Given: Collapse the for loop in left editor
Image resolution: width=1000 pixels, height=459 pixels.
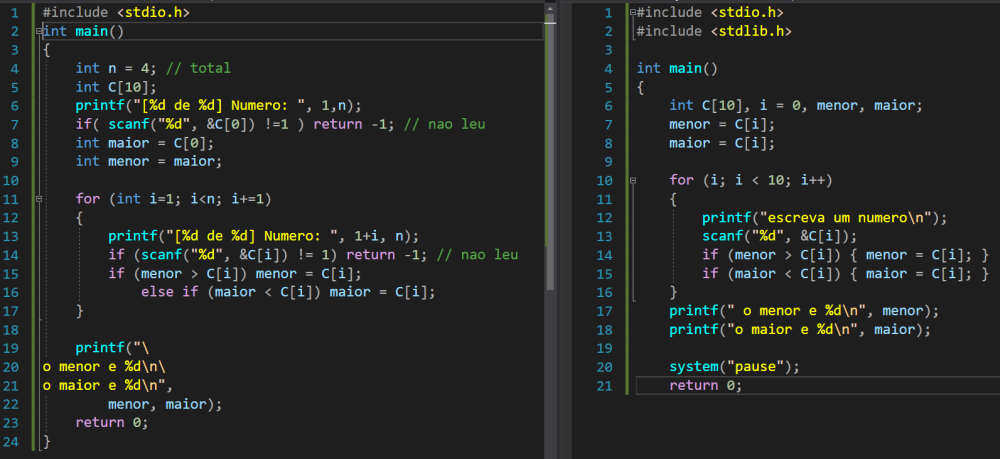Looking at the screenshot, I should [39, 199].
